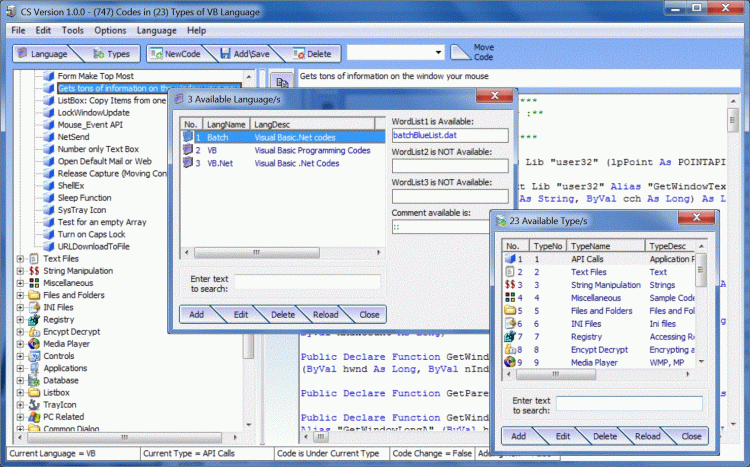Image resolution: width=750 pixels, height=467 pixels.
Task: Click the LangName column header
Action: click(x=226, y=124)
